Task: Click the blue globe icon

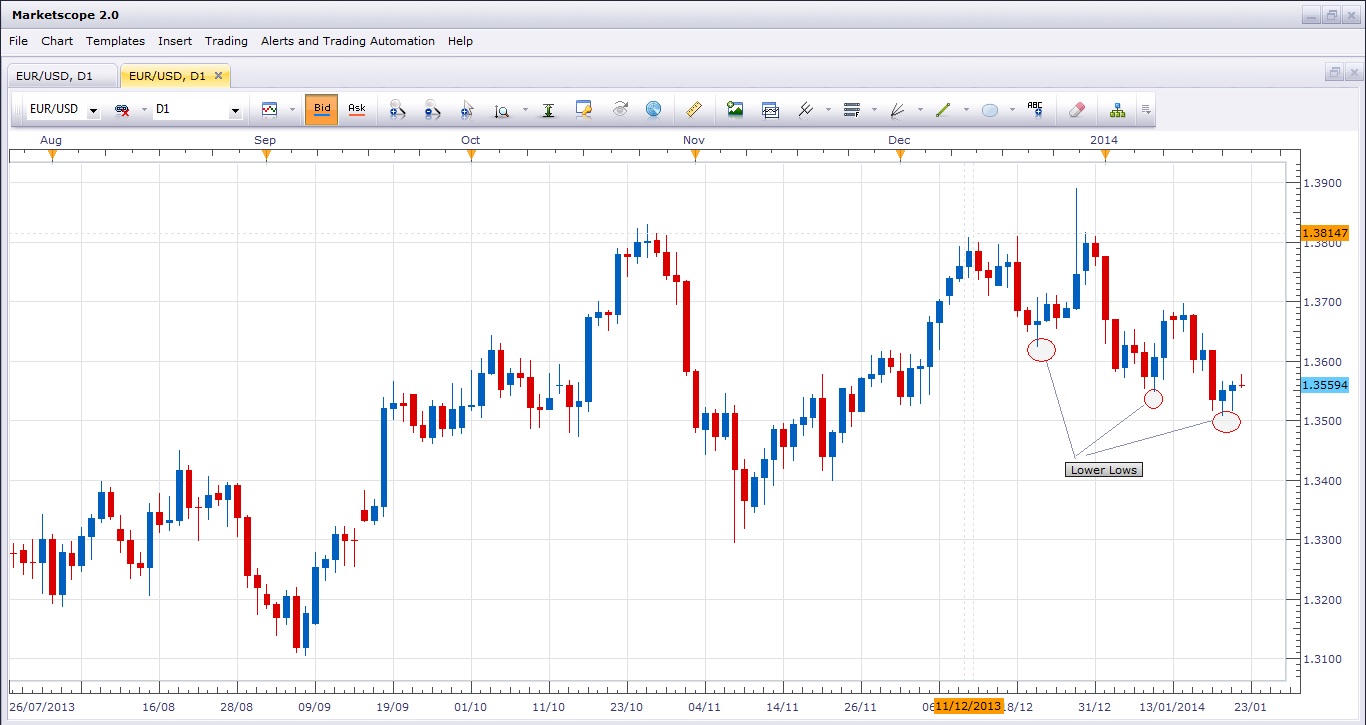Action: coord(653,109)
